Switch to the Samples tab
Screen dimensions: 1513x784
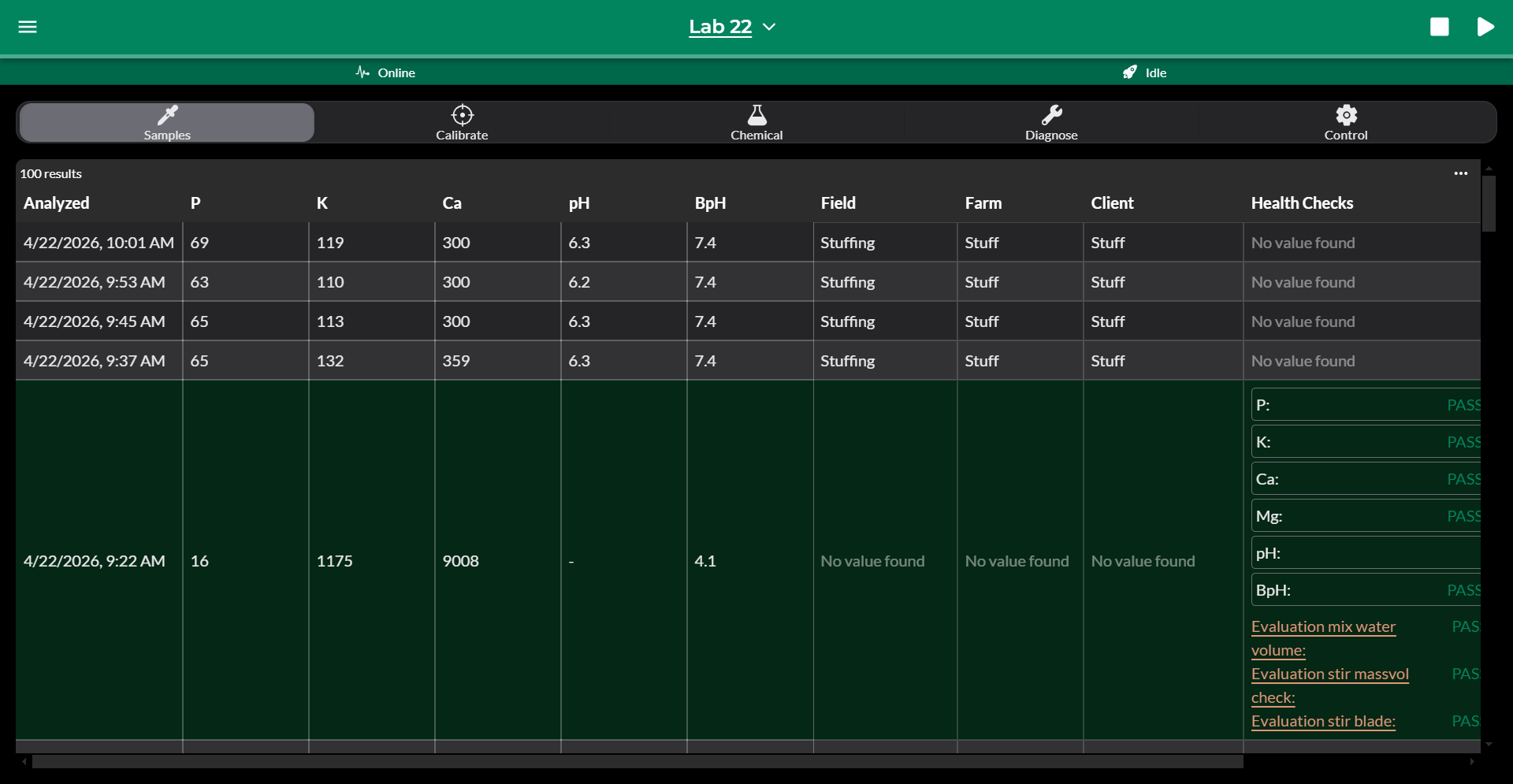[167, 122]
